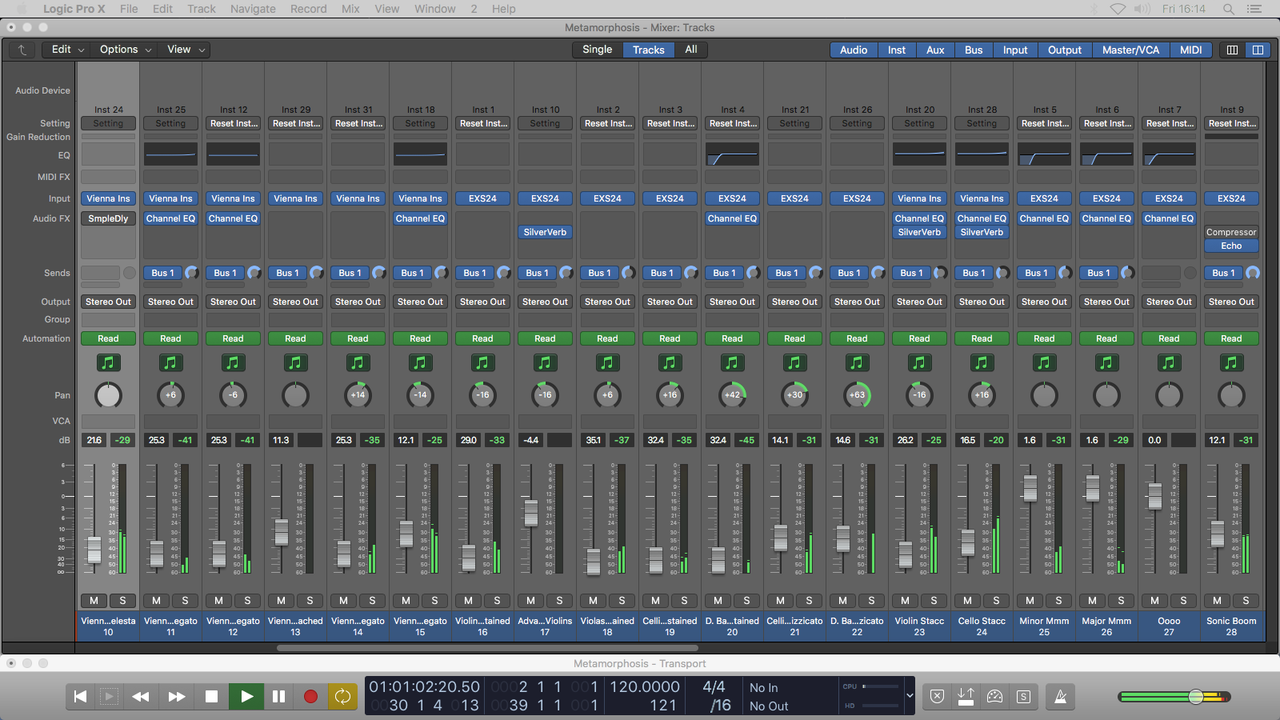Open EXS24 instrument slot on Inst 9

[1231, 198]
